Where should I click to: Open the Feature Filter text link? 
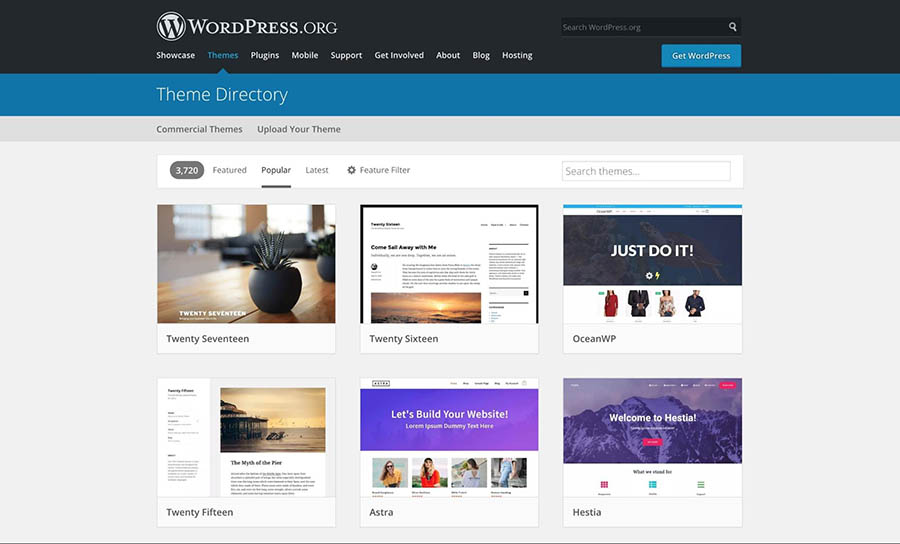[x=385, y=170]
